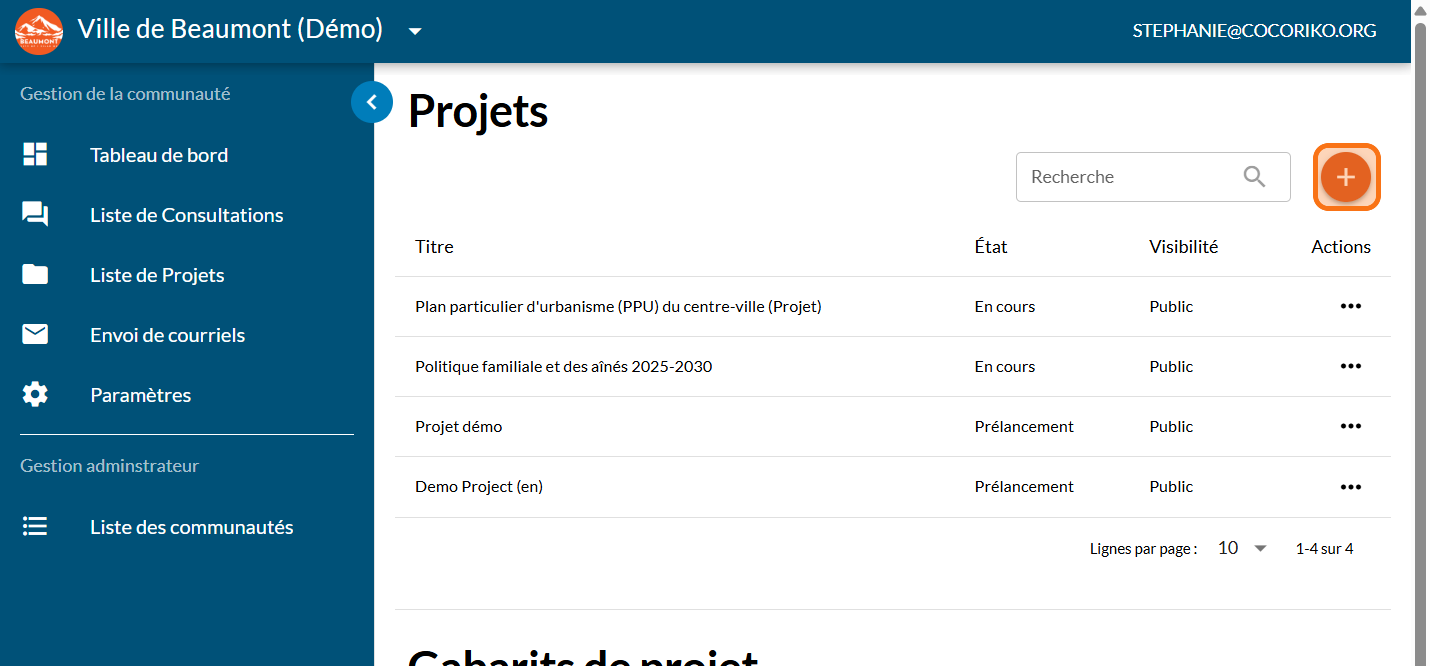Open the Plan particulier d'urbanisme project row

click(618, 307)
